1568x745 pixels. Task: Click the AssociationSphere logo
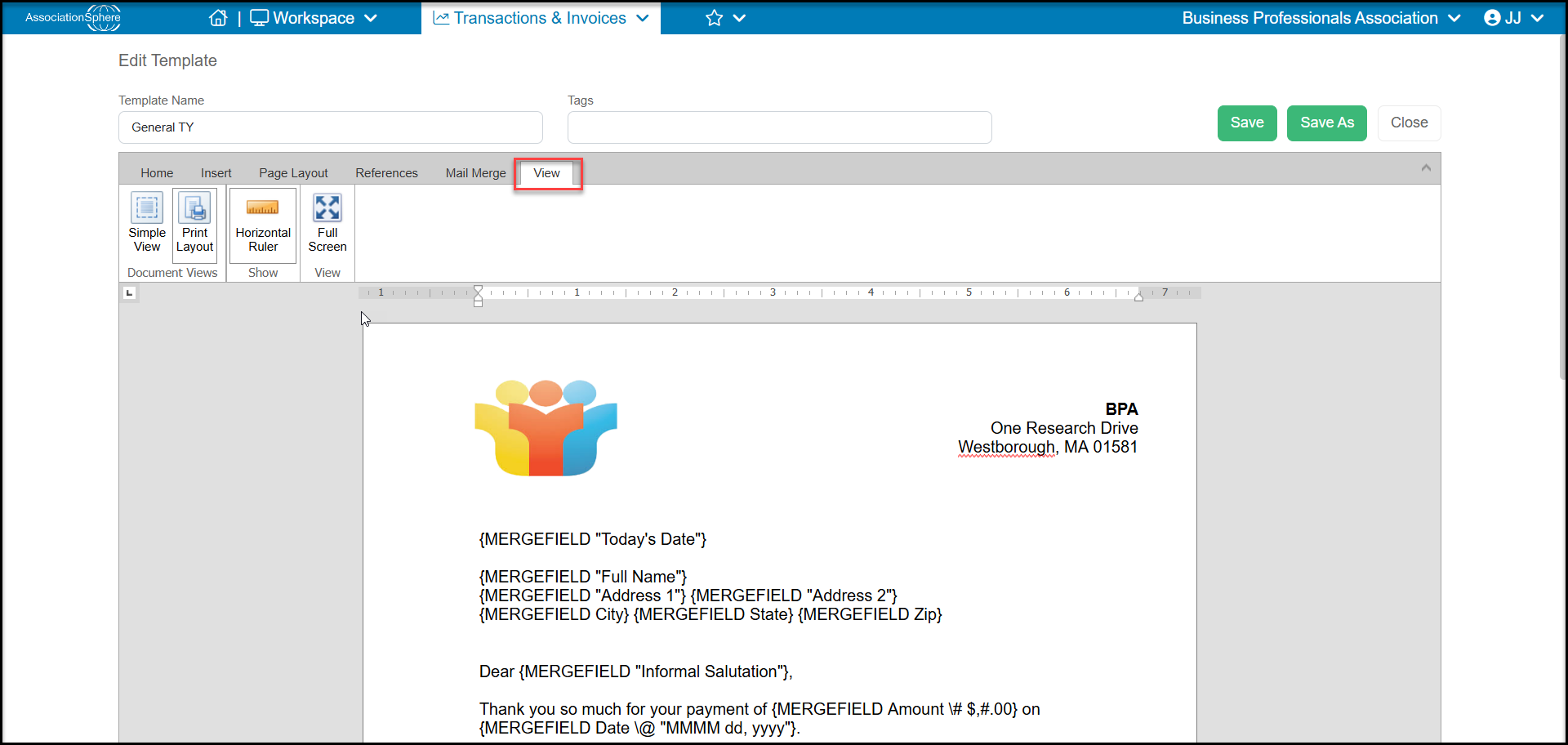(x=73, y=18)
